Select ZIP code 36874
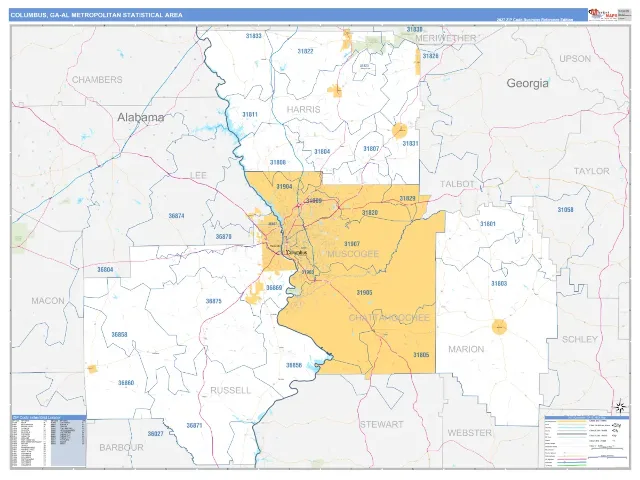Image resolution: width=640 pixels, height=480 pixels. (176, 216)
